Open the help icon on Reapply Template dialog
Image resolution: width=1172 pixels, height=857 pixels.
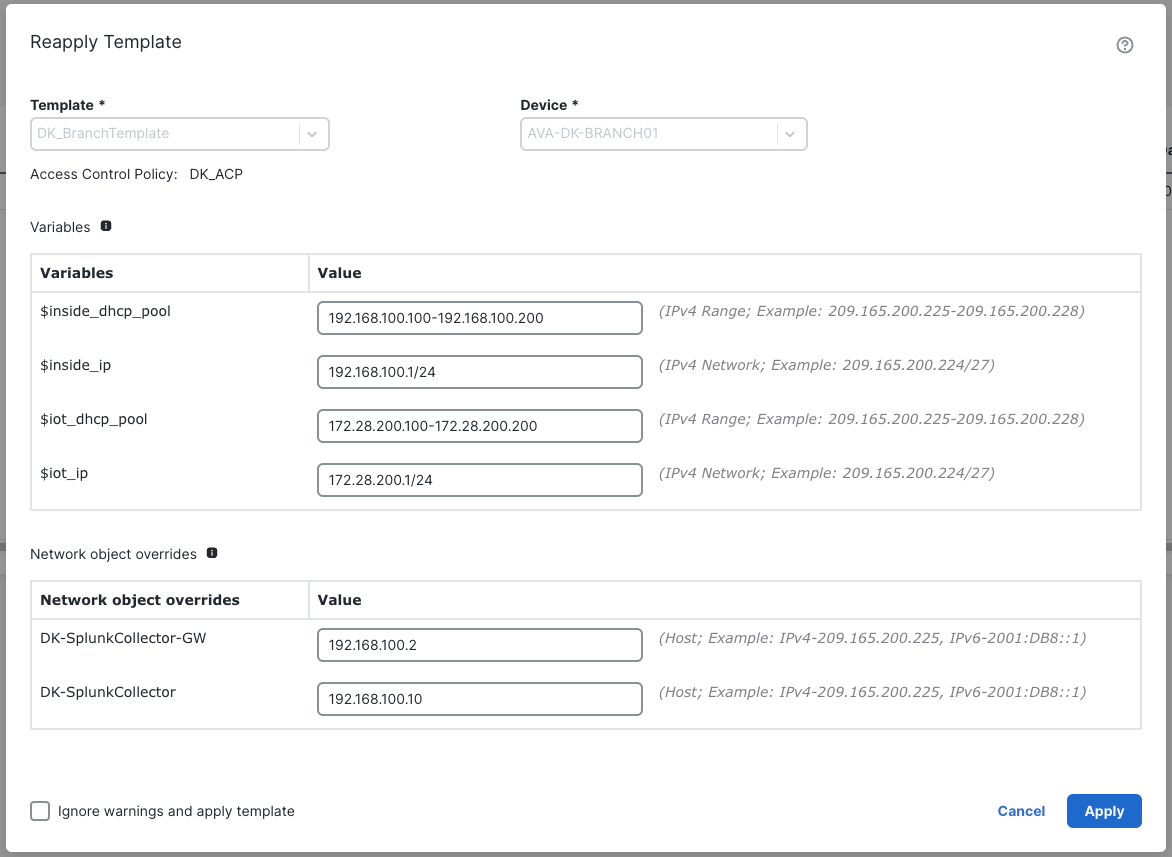click(x=1124, y=45)
